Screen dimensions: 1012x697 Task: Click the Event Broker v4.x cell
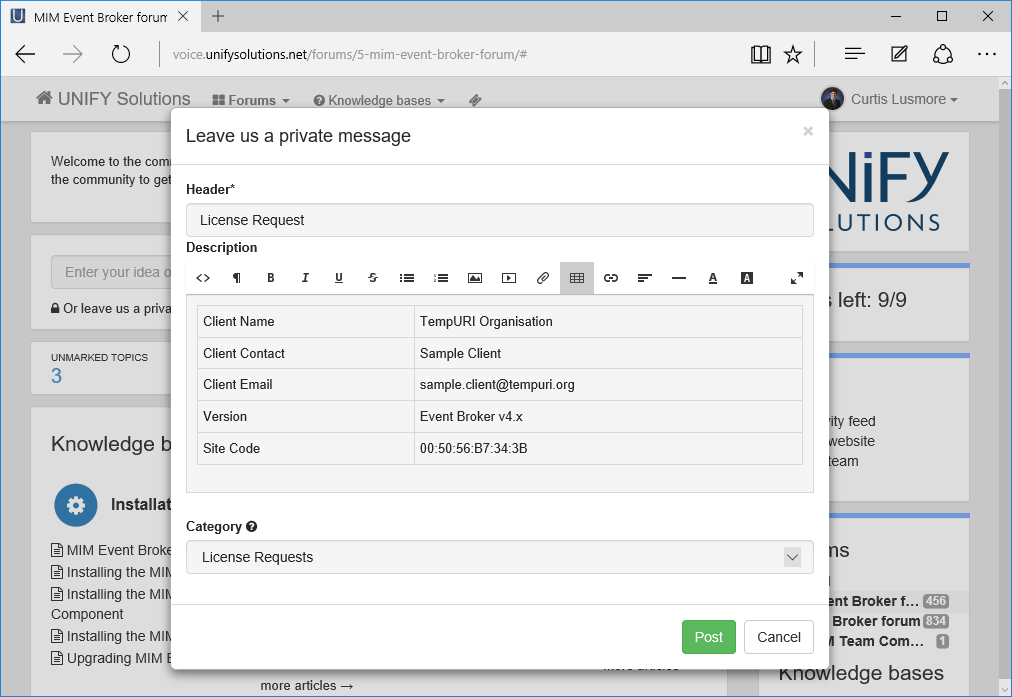point(608,416)
